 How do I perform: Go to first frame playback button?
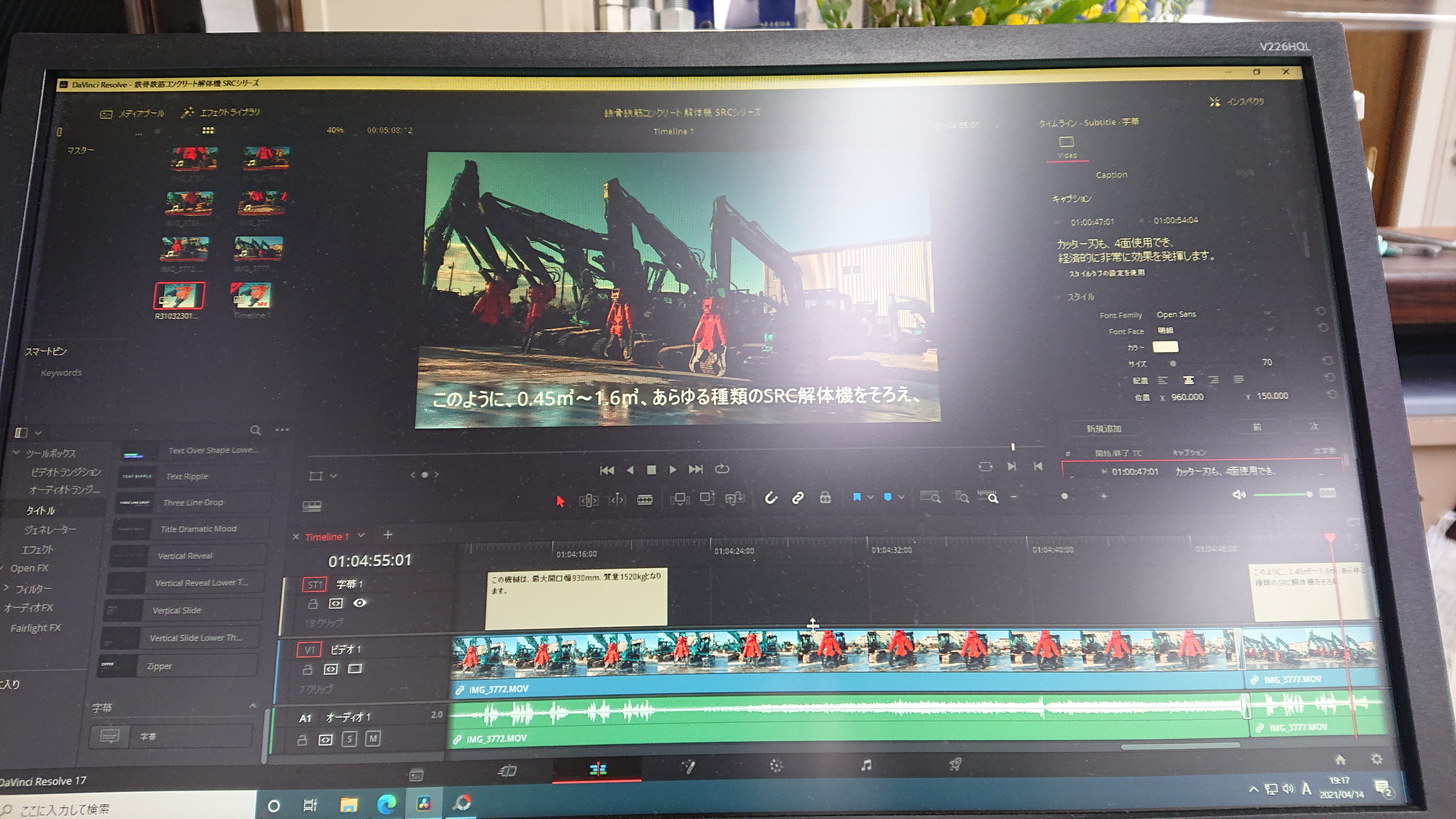coord(607,470)
